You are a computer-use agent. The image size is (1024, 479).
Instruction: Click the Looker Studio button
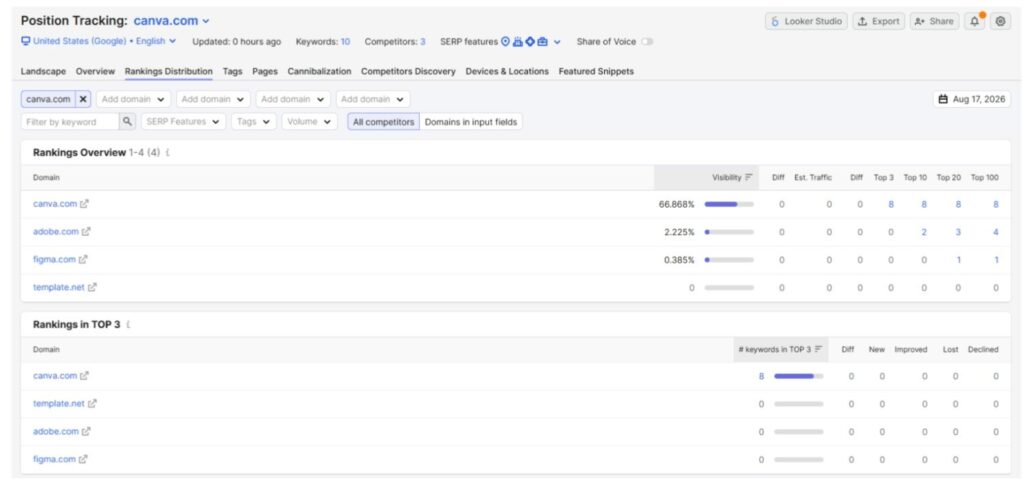tap(807, 22)
